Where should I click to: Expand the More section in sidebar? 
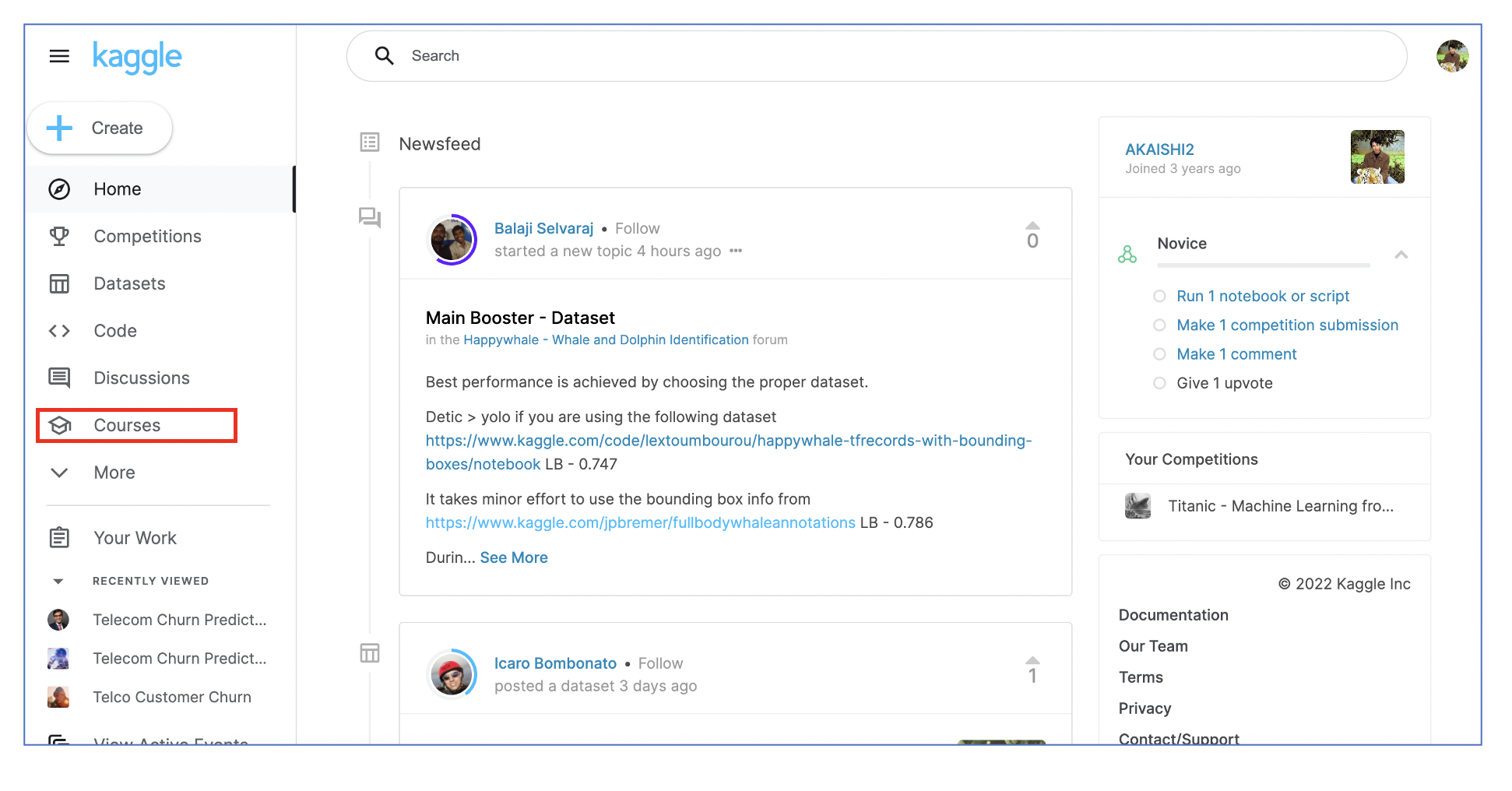(59, 473)
